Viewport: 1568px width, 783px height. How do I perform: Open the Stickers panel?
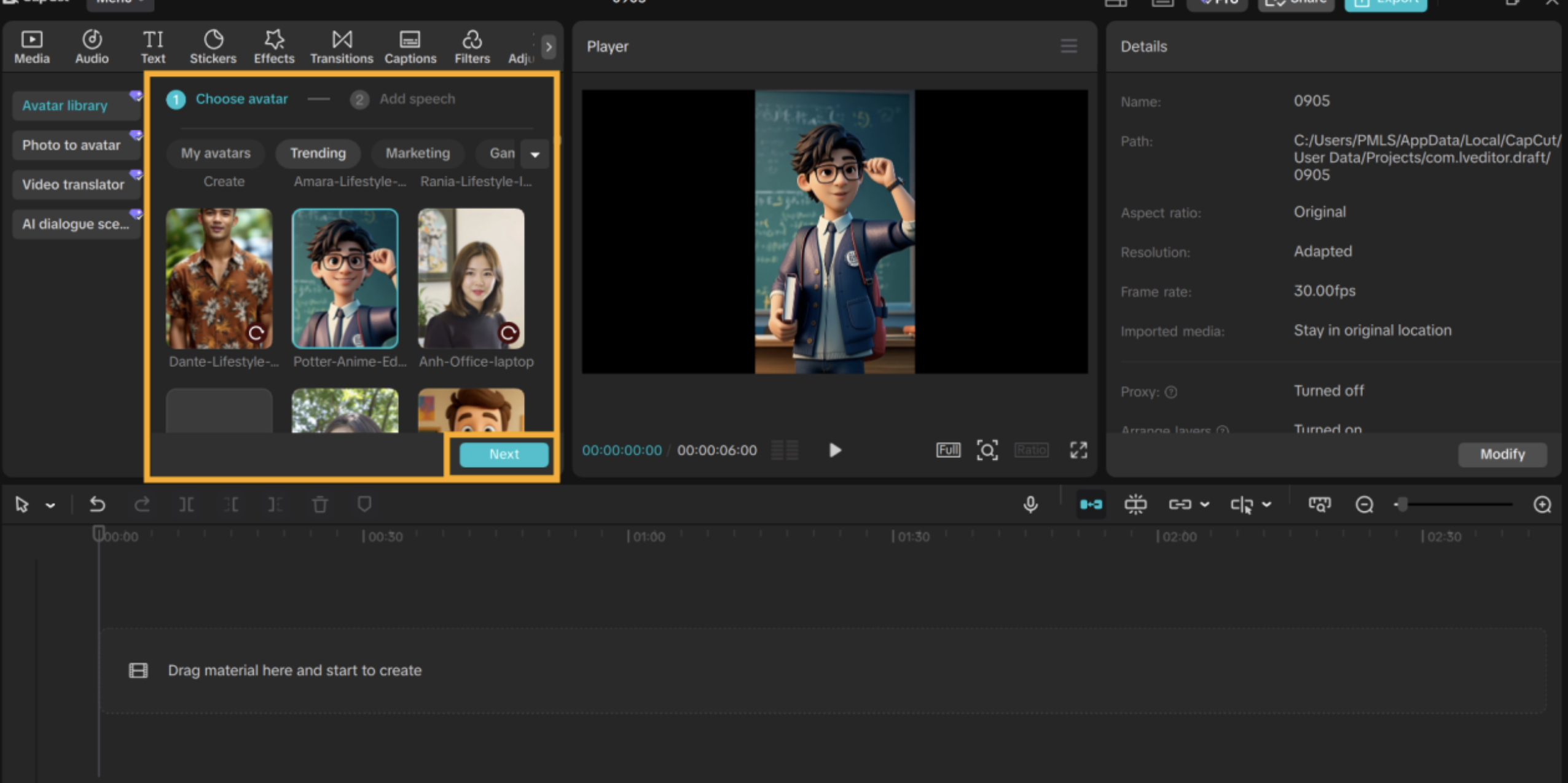point(213,47)
